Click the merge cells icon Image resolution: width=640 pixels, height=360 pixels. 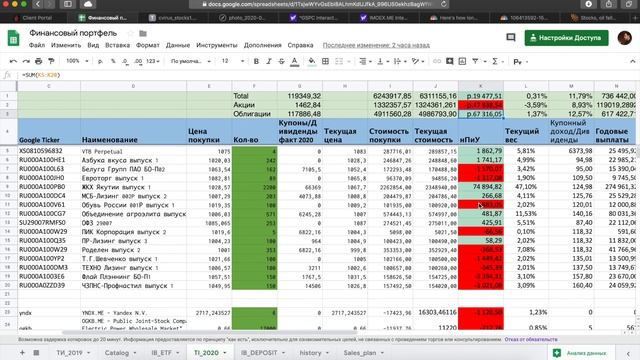[x=339, y=61]
